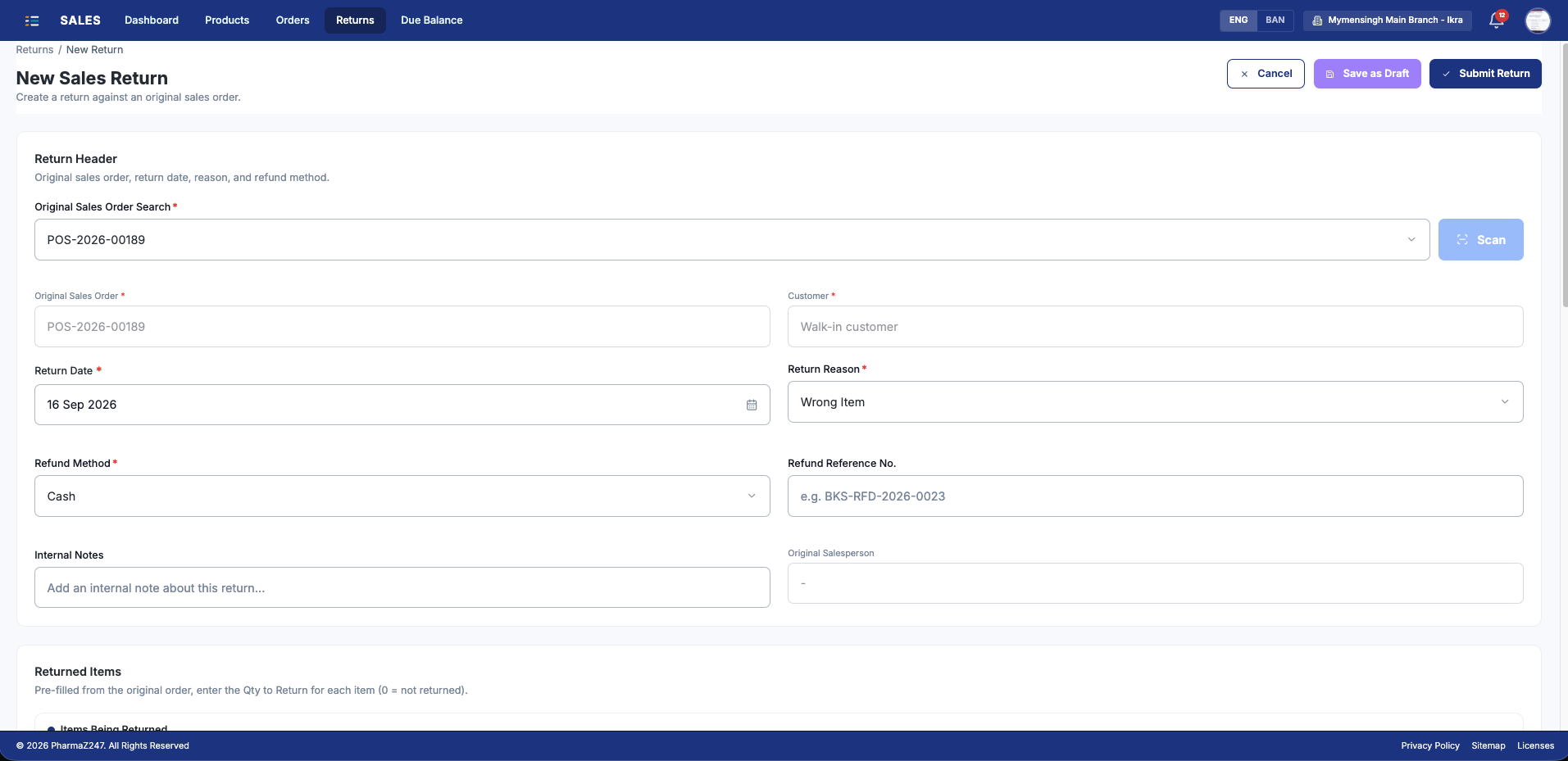Screen dimensions: 1568x761
Task: Go to the Dashboard tab
Action: pos(152,20)
